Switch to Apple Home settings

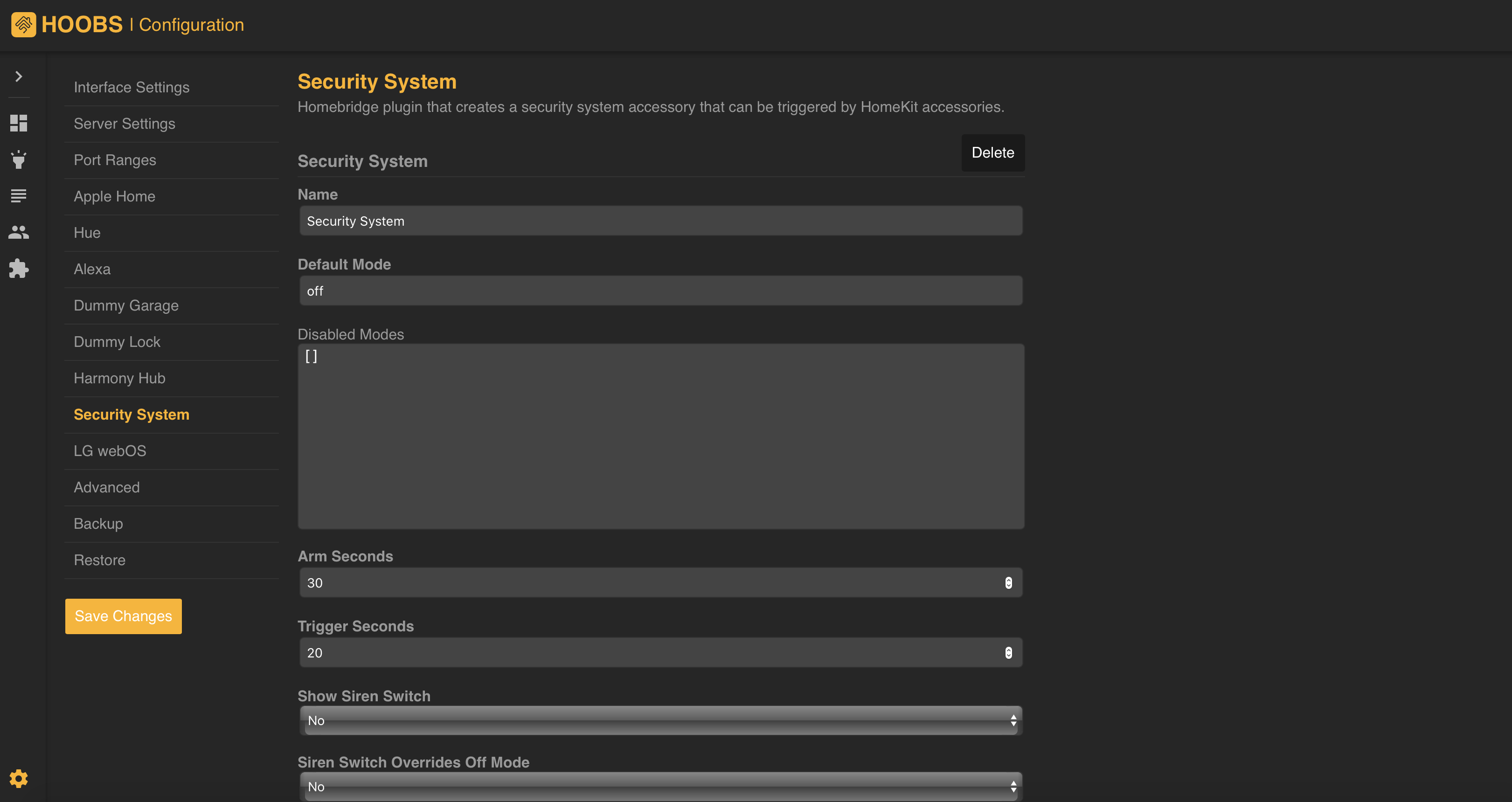pos(114,196)
